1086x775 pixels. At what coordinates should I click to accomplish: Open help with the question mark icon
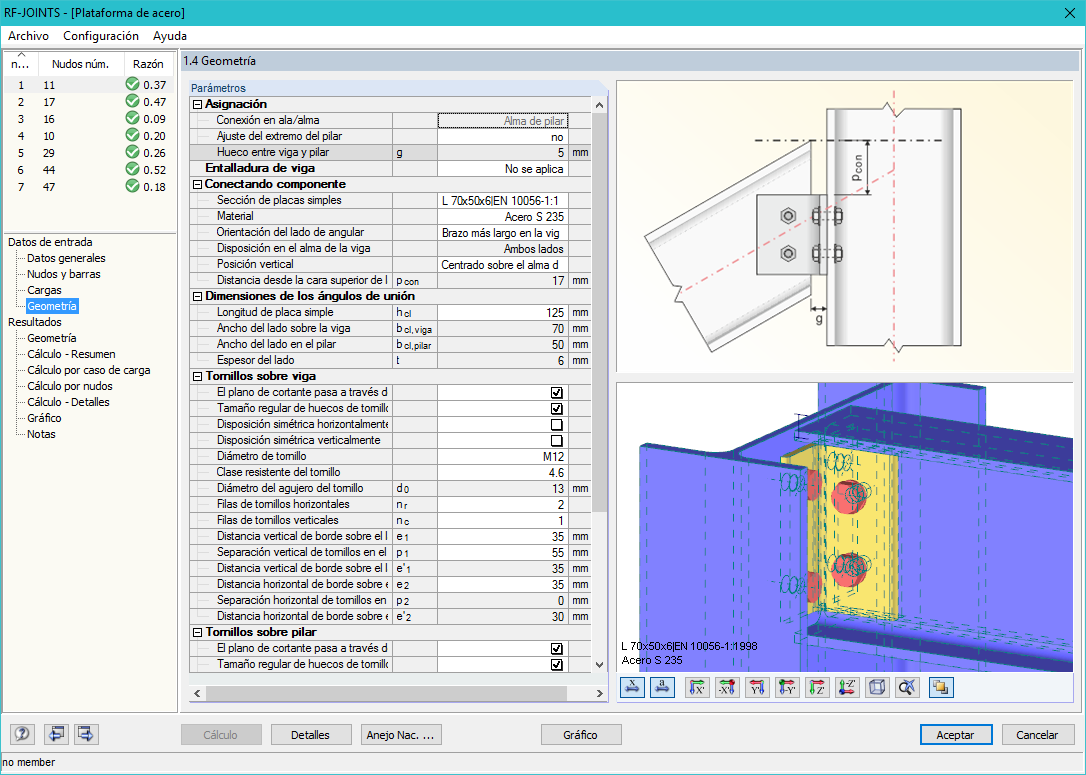click(x=22, y=733)
